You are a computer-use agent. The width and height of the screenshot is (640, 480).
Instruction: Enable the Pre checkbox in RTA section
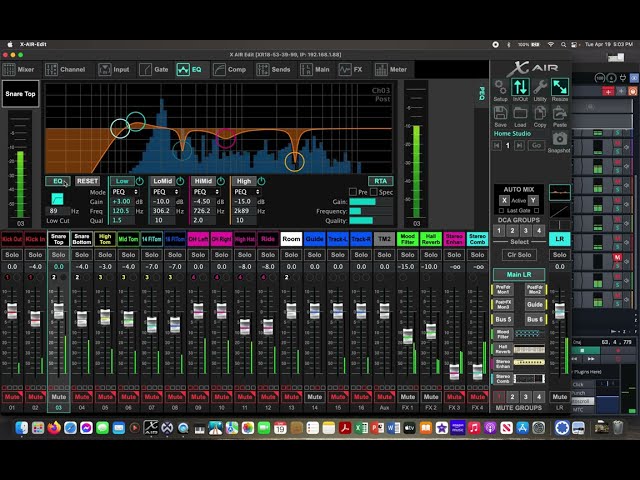(x=353, y=192)
